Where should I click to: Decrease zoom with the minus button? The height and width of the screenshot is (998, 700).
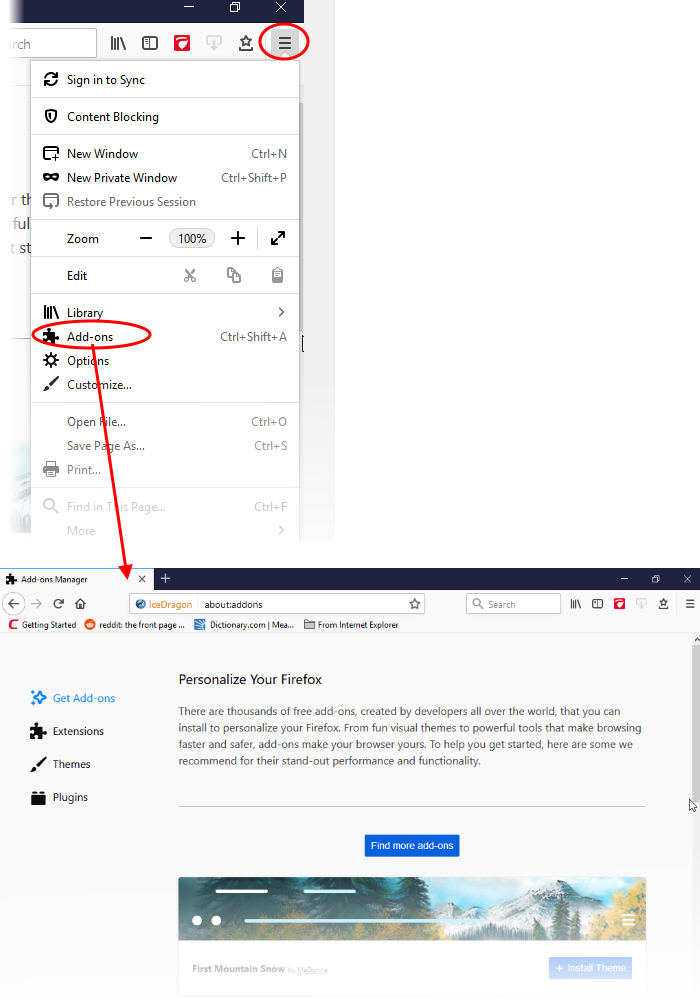pyautogui.click(x=146, y=239)
